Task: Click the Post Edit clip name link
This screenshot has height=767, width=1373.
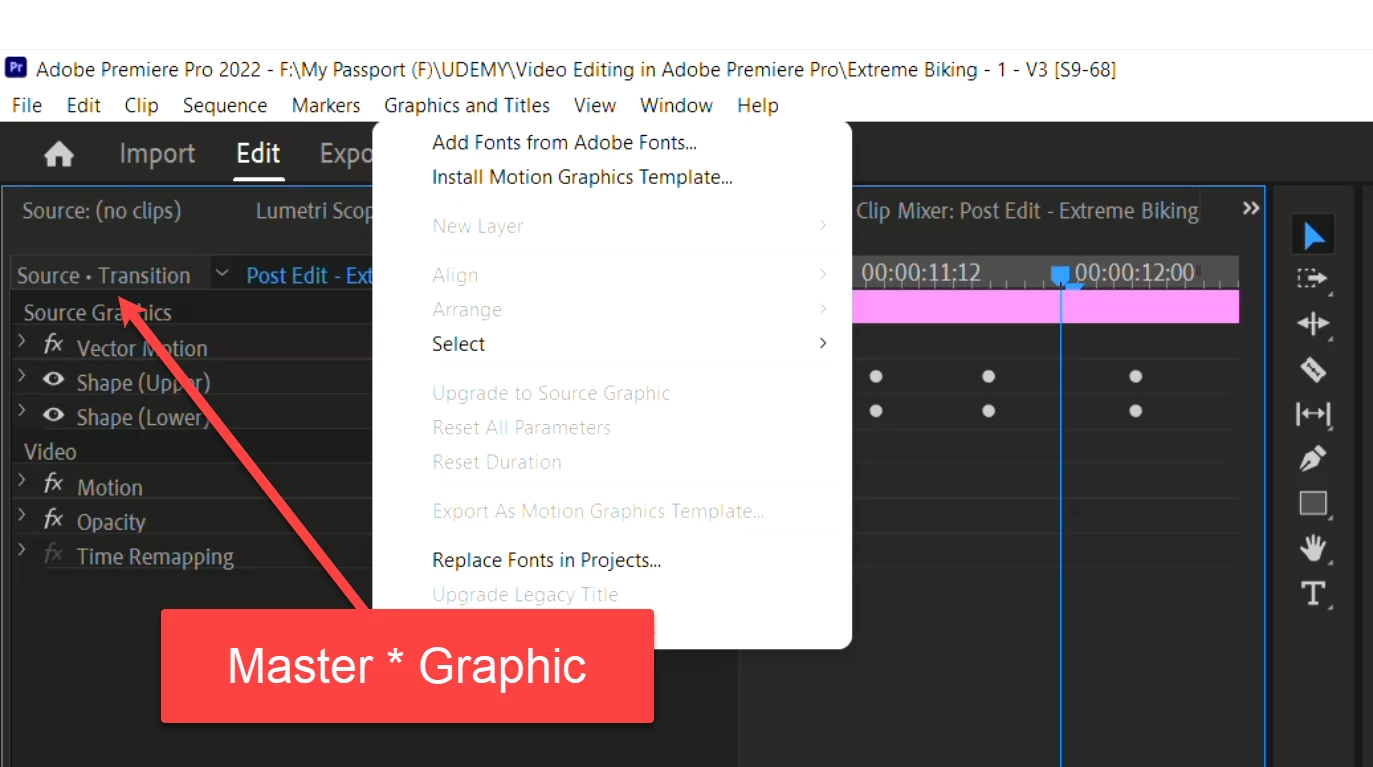Action: click(x=309, y=276)
